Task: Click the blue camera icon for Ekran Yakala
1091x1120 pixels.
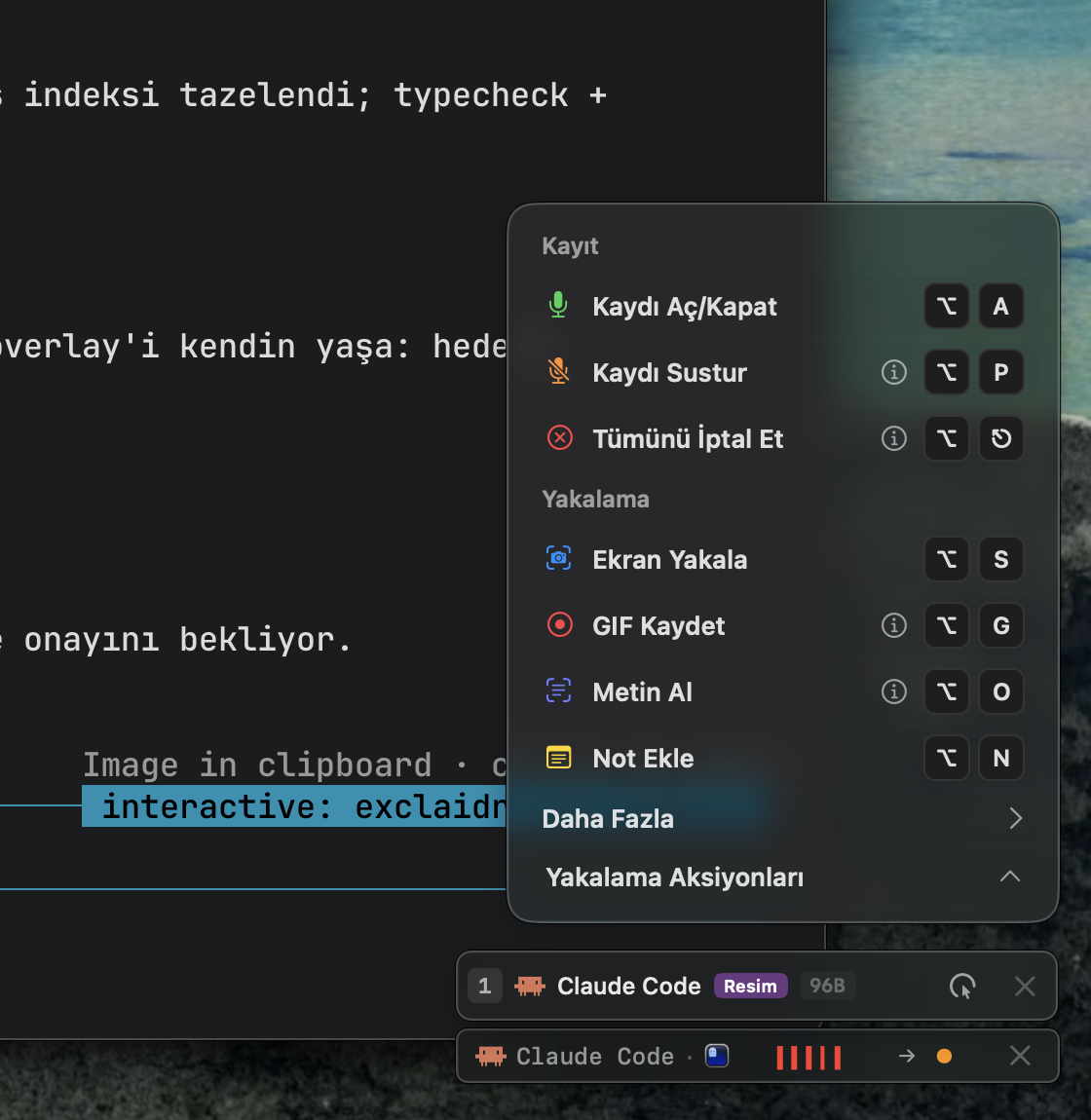Action: tap(559, 559)
